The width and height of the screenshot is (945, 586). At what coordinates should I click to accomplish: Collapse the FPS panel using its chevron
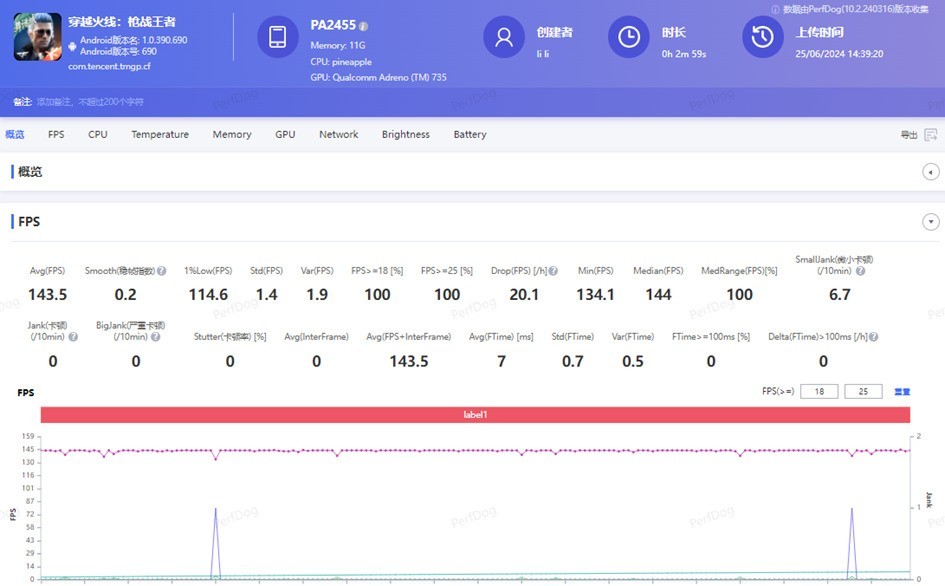point(930,221)
